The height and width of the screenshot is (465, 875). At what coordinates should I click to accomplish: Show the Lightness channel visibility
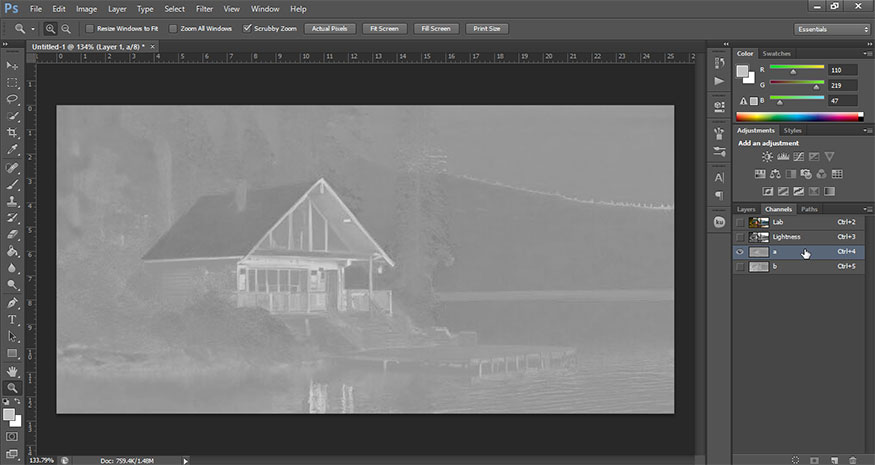(x=740, y=237)
